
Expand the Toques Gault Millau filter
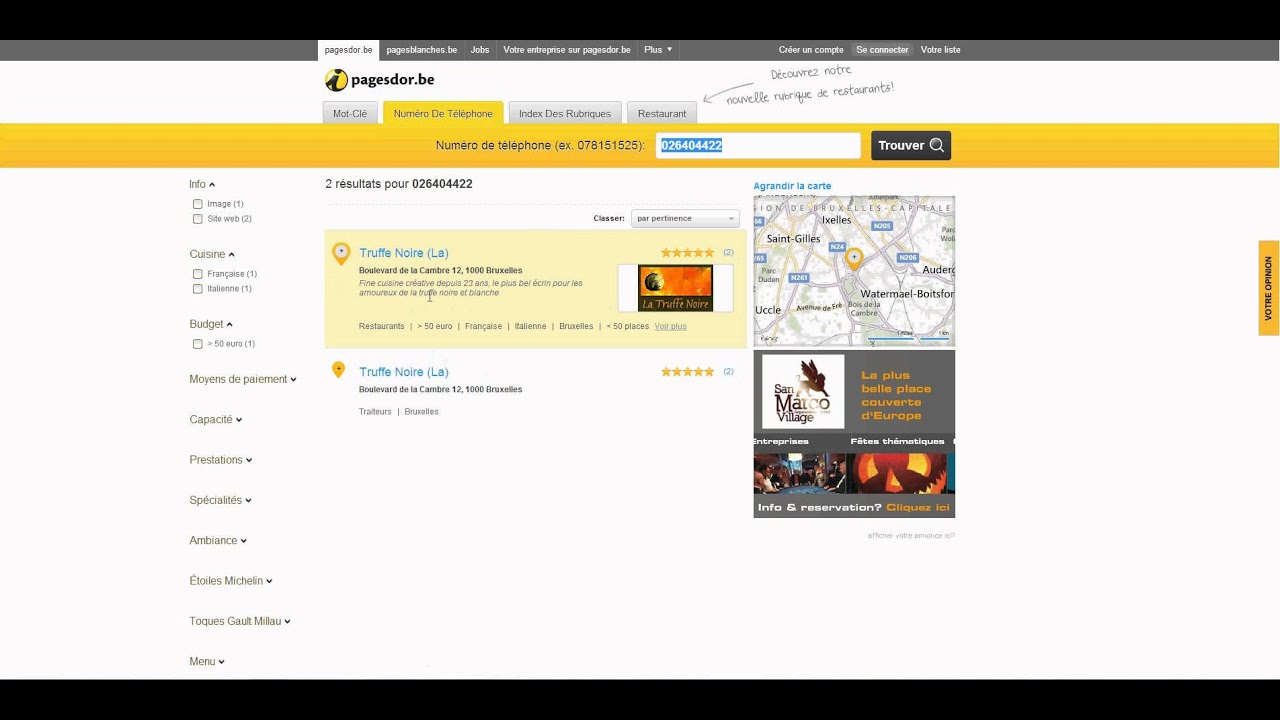[x=240, y=621]
